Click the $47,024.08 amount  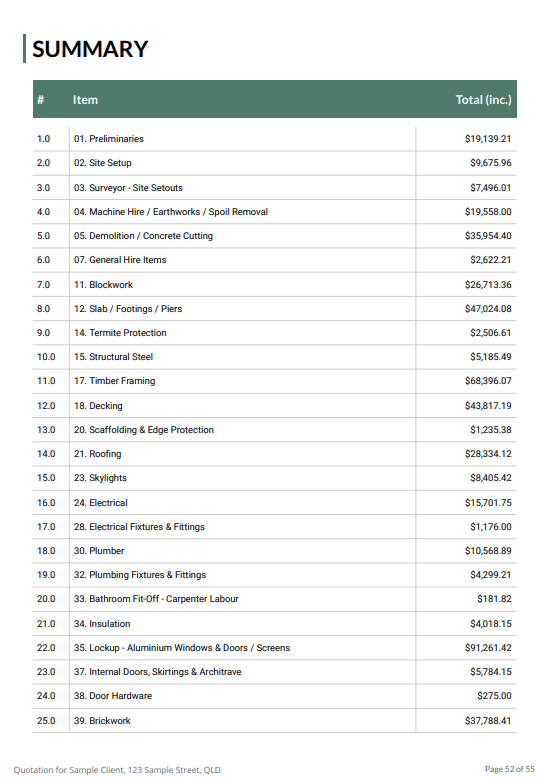point(488,309)
